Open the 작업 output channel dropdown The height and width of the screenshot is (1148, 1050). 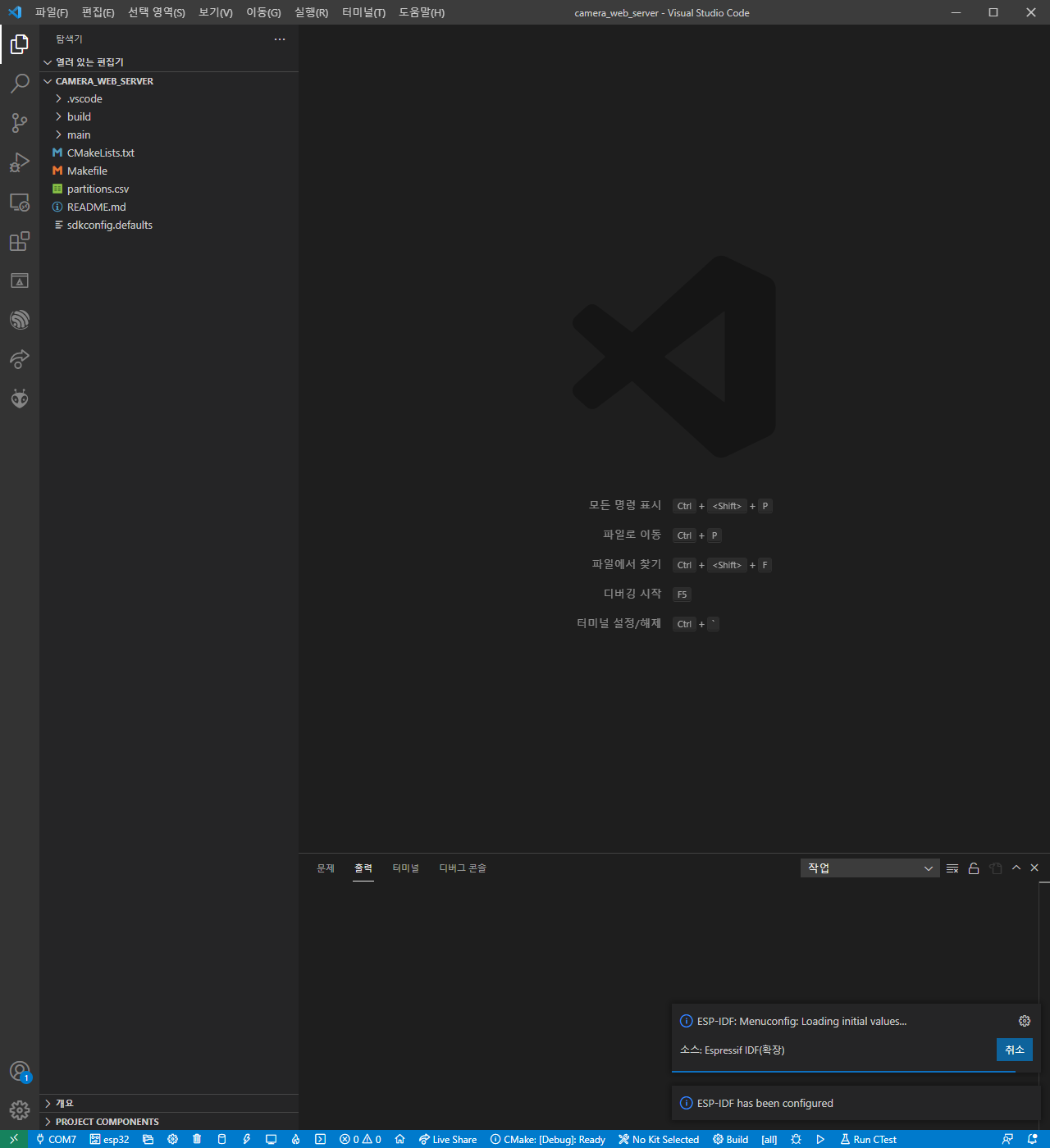click(870, 868)
